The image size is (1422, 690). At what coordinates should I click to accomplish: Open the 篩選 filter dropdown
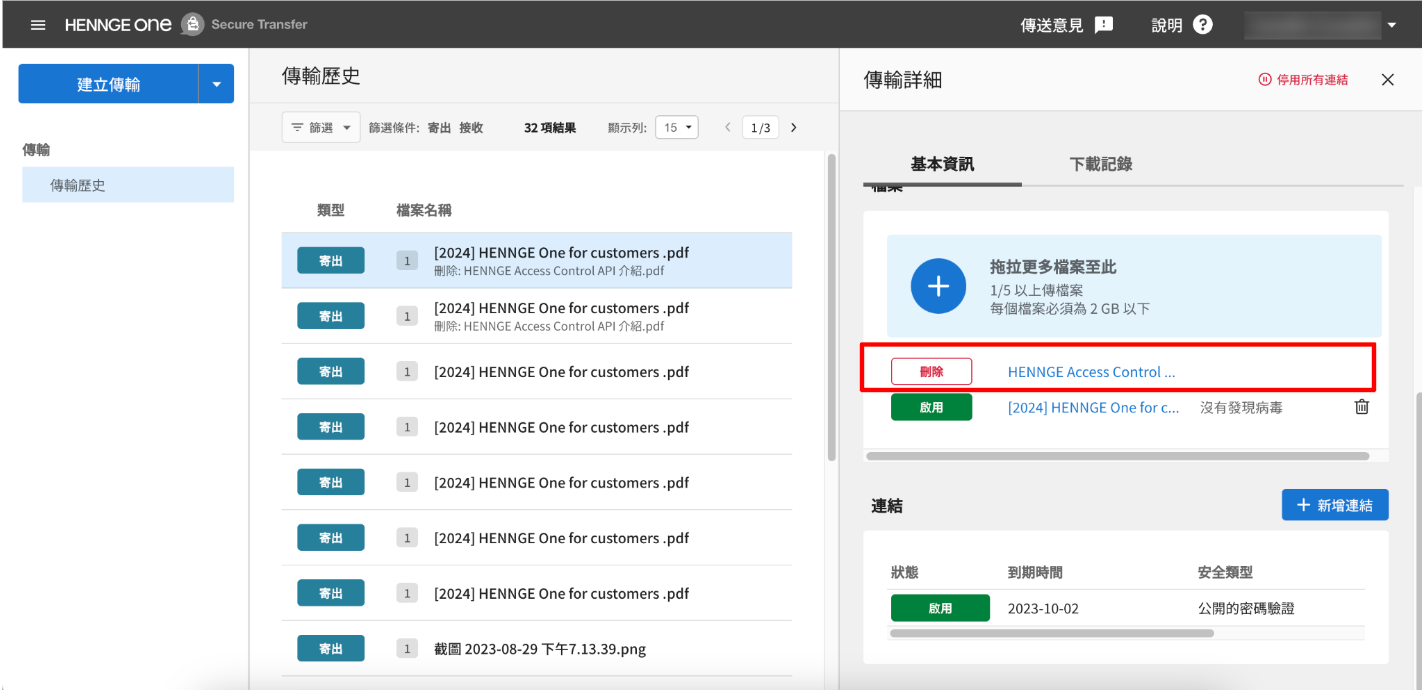pos(321,127)
